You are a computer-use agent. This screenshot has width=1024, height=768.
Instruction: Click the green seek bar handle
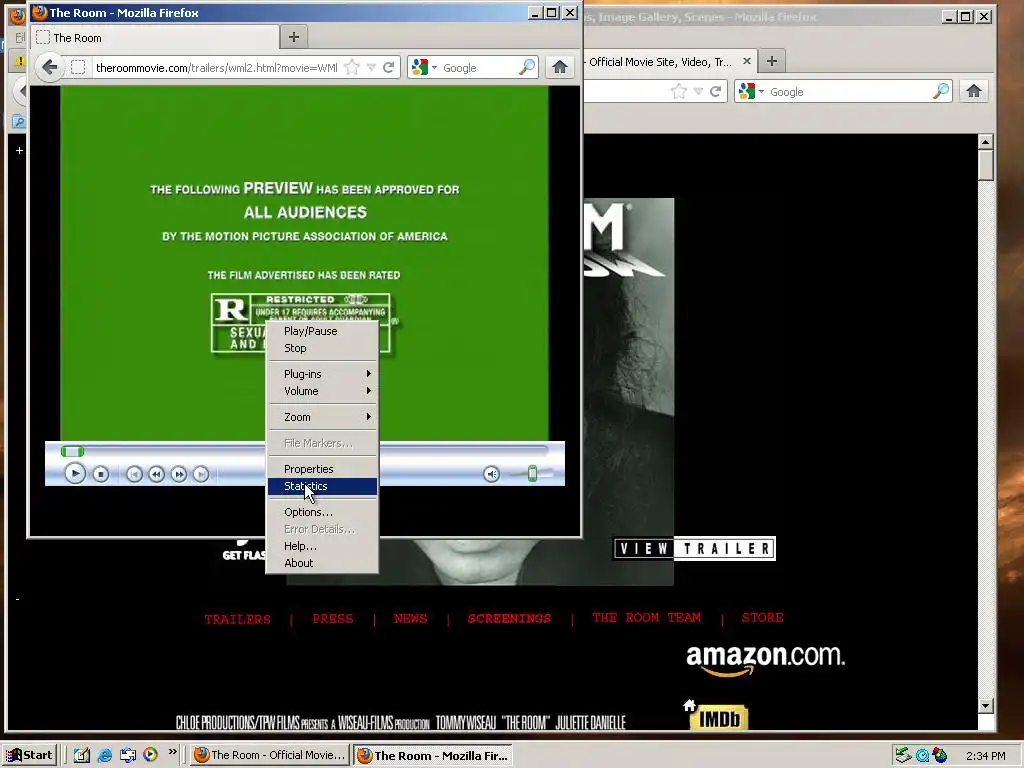pos(72,451)
